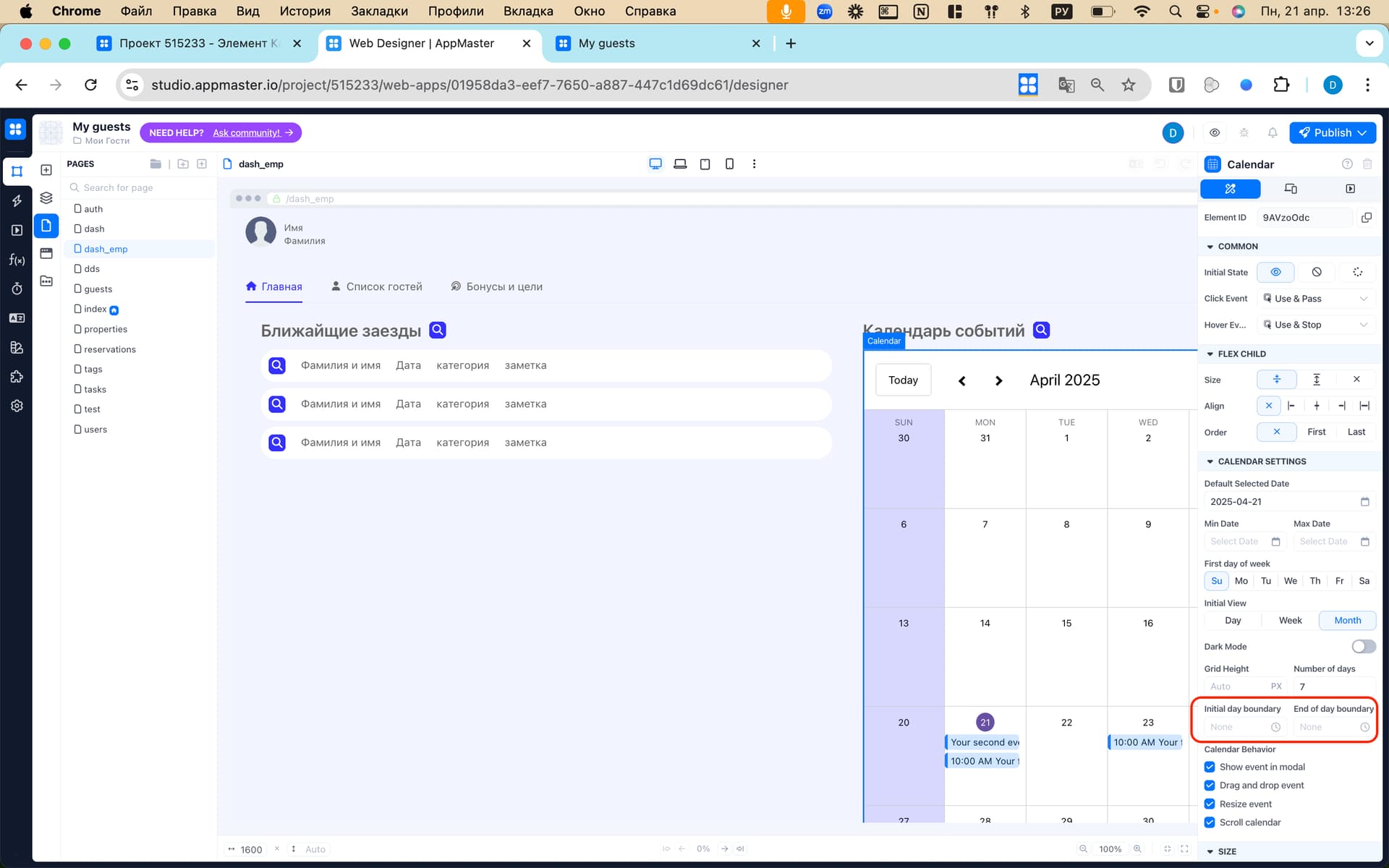Go to next month in calendar
This screenshot has width=1389, height=868.
pos(998,381)
